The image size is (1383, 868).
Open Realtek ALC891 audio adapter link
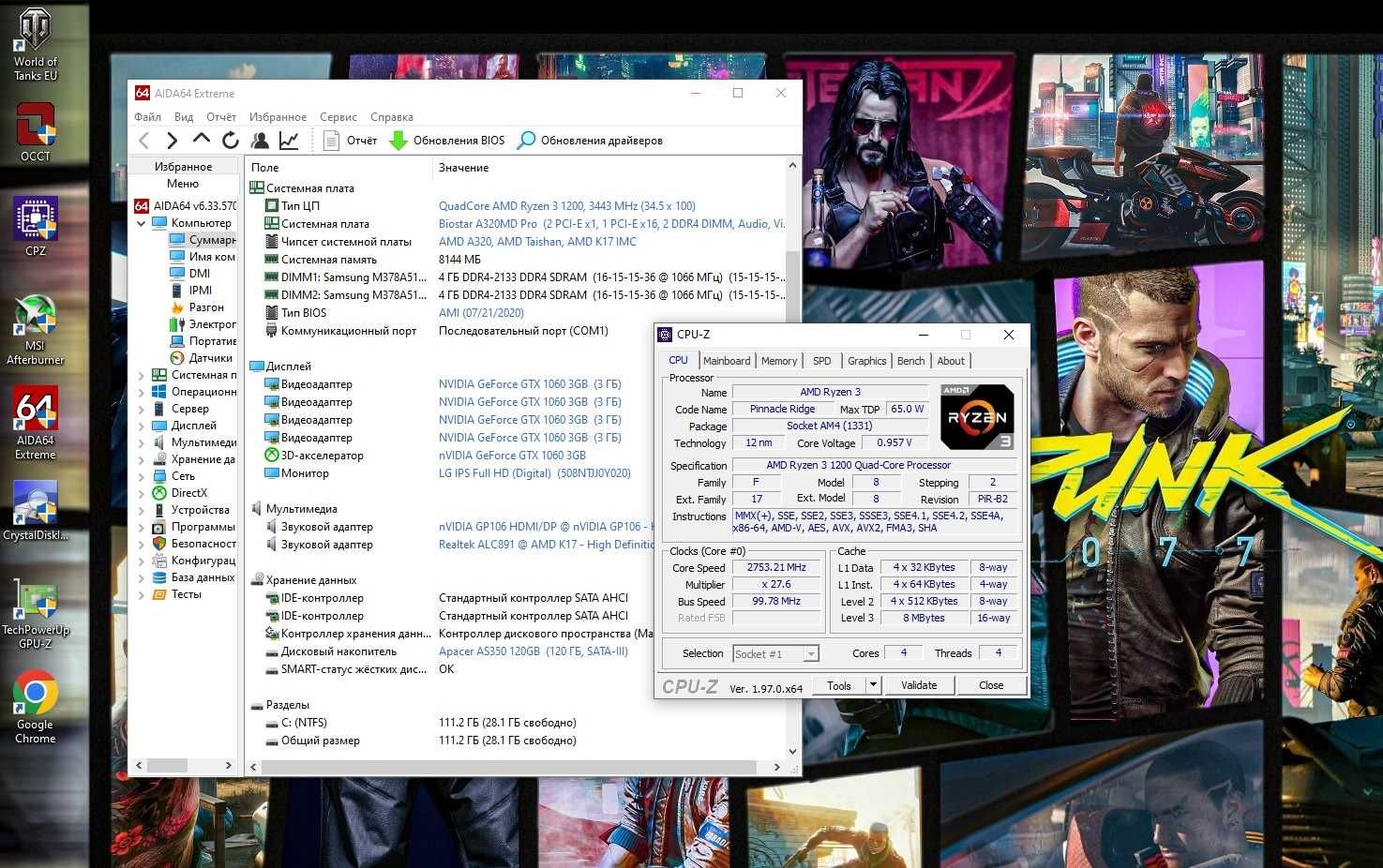coord(546,545)
